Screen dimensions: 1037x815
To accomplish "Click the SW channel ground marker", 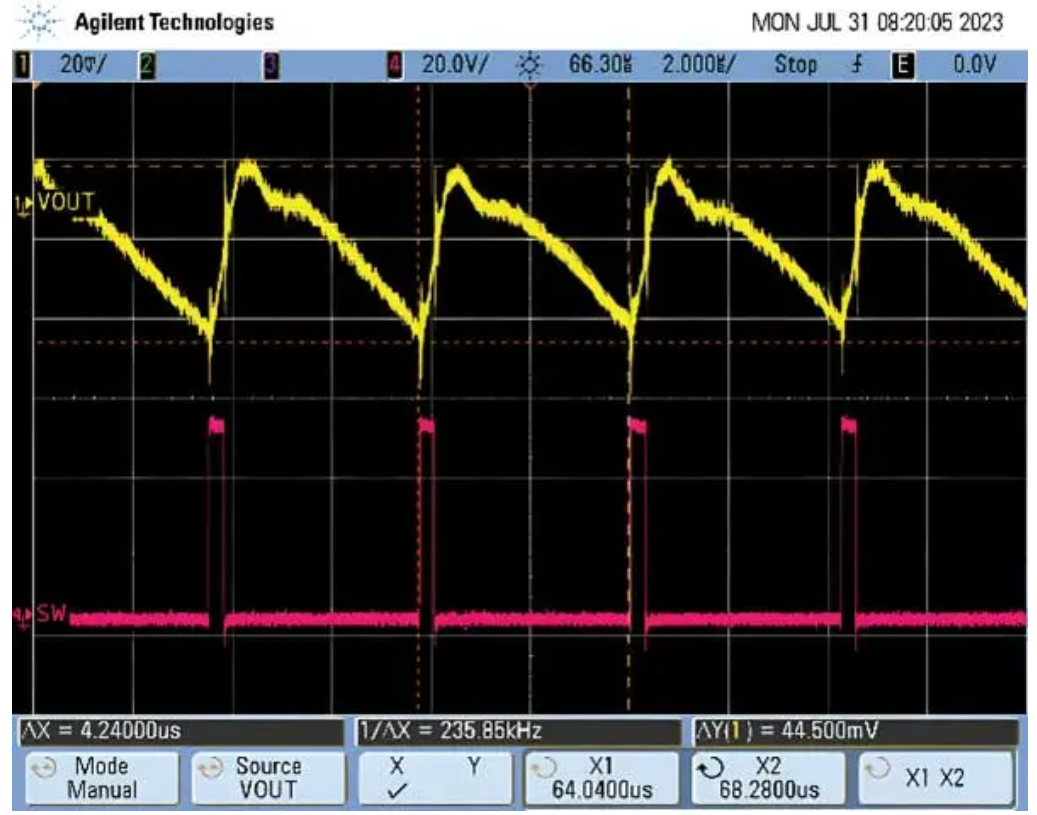I will pos(22,619).
